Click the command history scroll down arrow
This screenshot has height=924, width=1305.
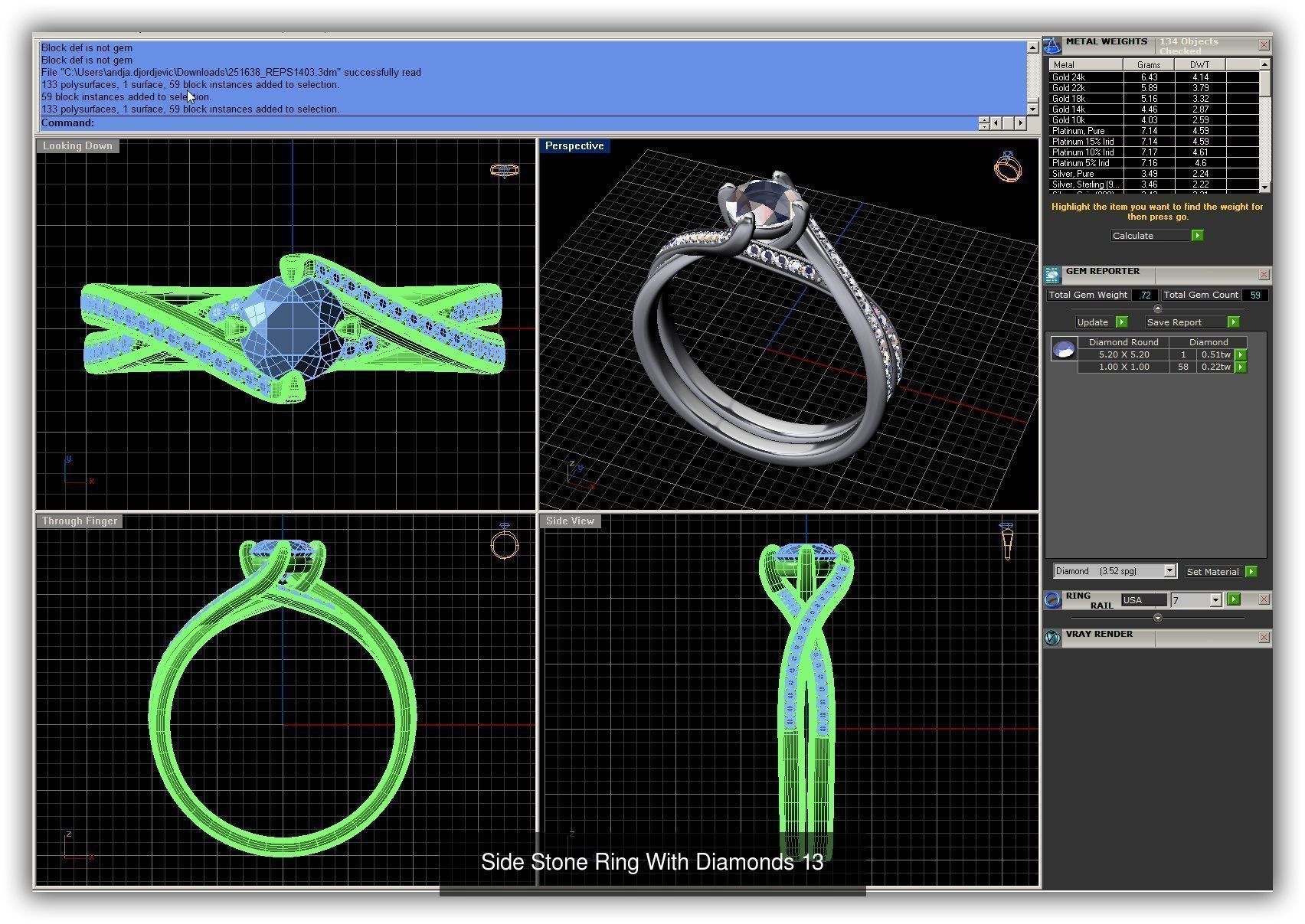click(1032, 109)
